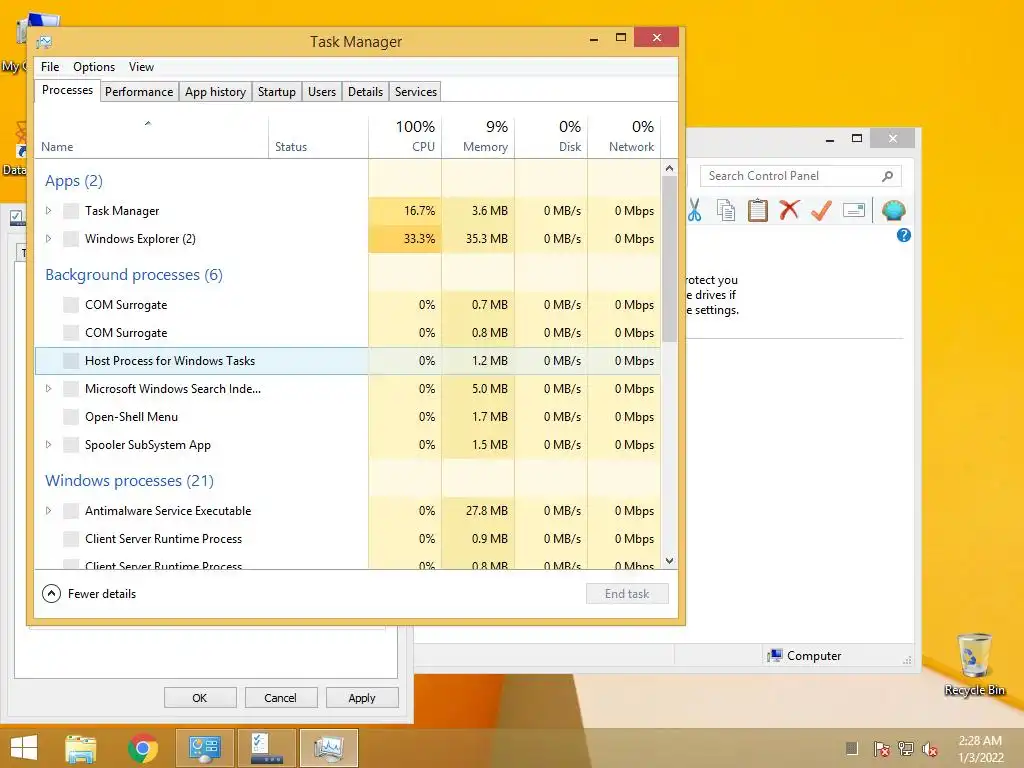The width and height of the screenshot is (1024, 768).
Task: Sort by the Name column header
Action: click(x=152, y=136)
